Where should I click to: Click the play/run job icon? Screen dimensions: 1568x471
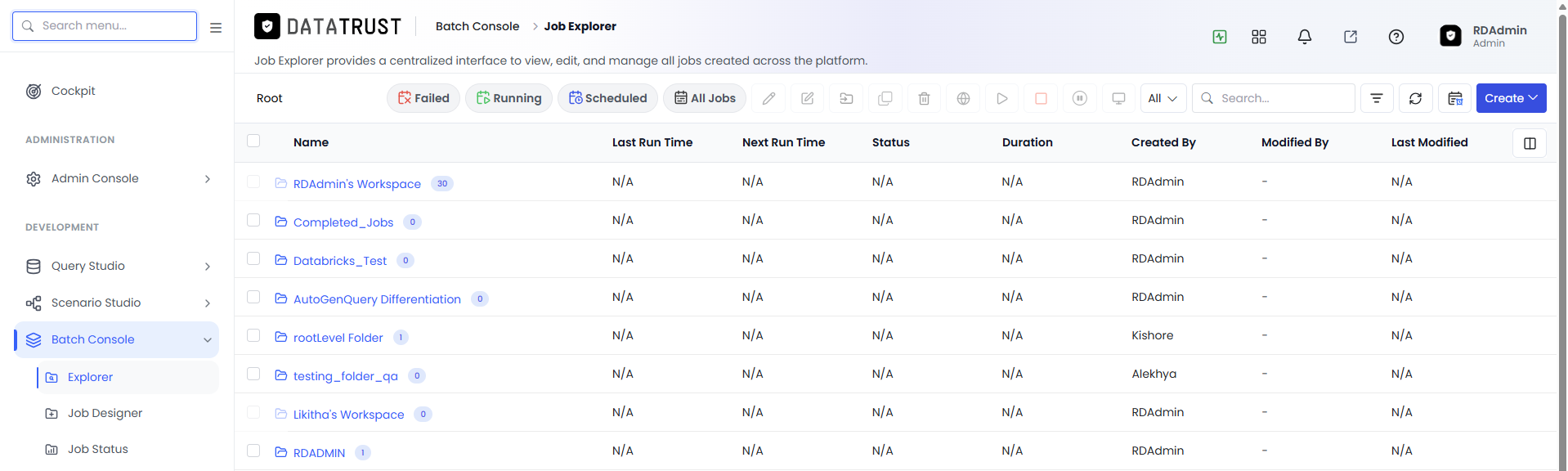[x=1001, y=98]
